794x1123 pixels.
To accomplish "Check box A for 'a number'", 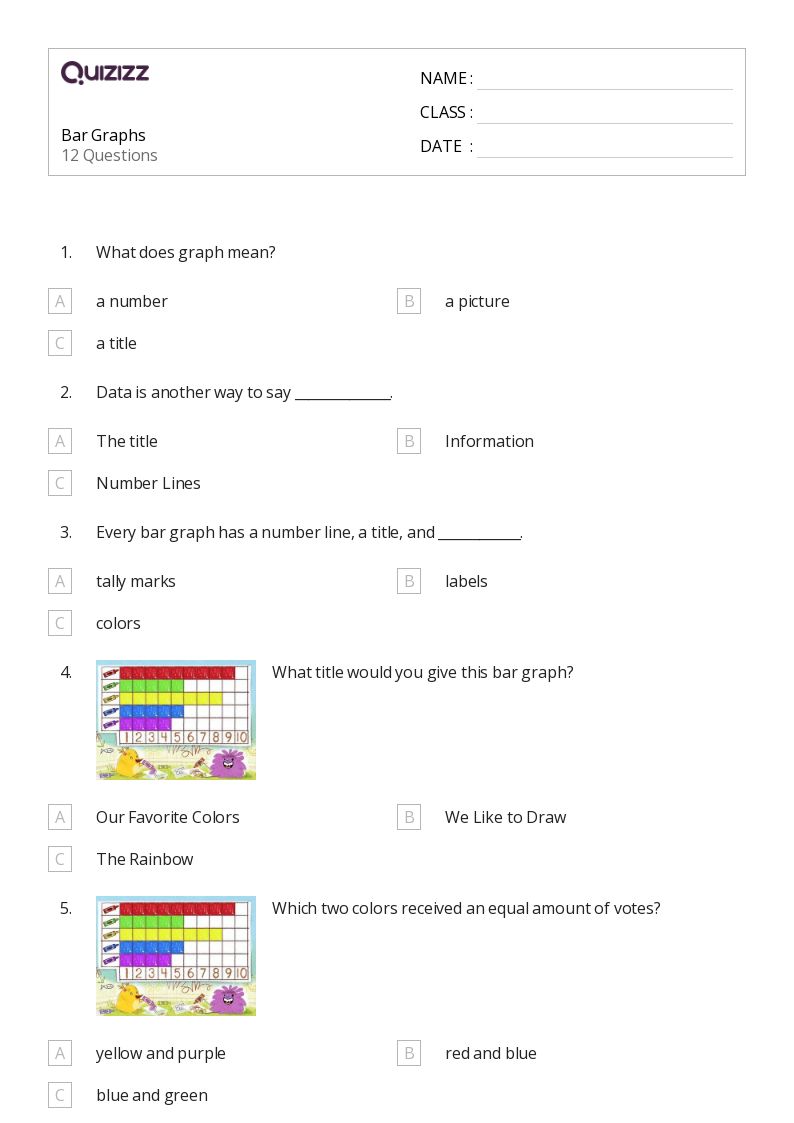I will (x=60, y=301).
